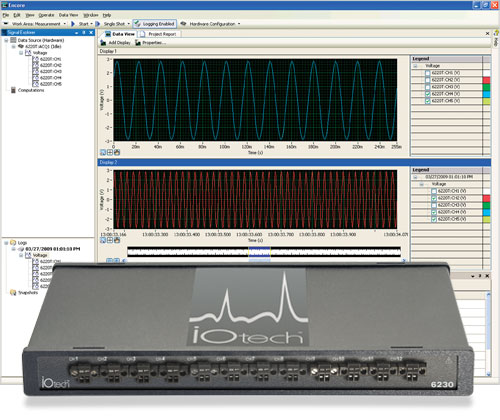Click the highlighted window on overview timeline strip

point(260,252)
